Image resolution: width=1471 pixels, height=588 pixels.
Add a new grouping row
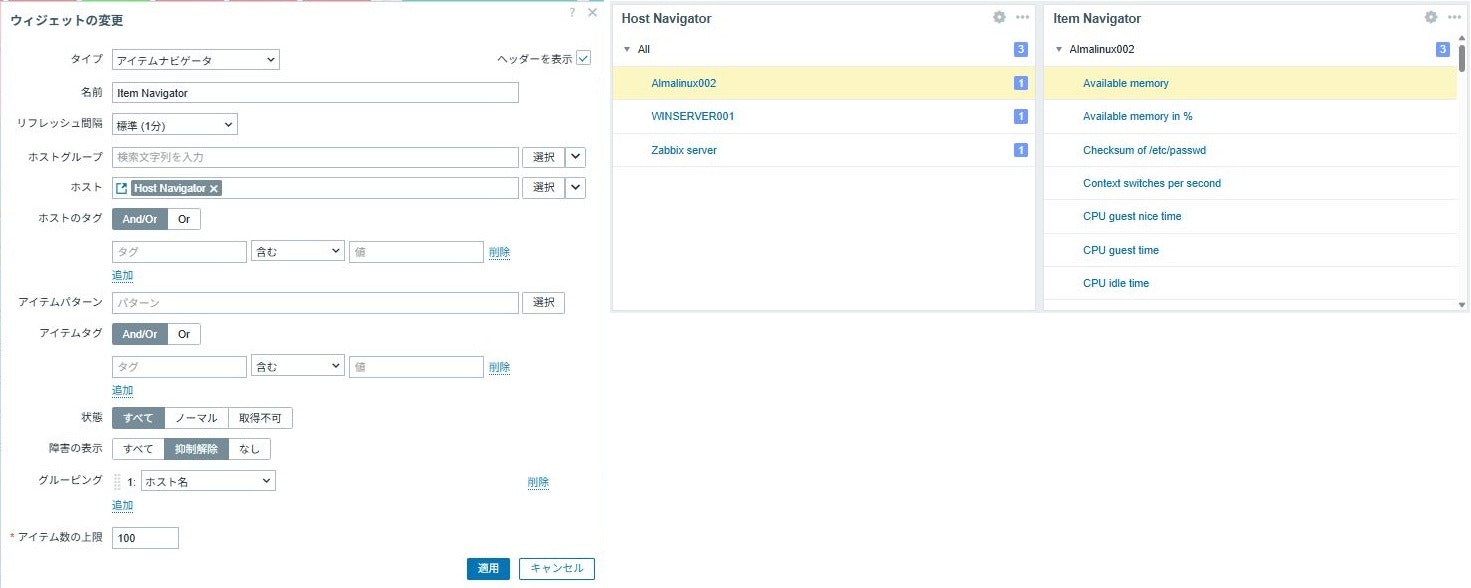pos(122,505)
